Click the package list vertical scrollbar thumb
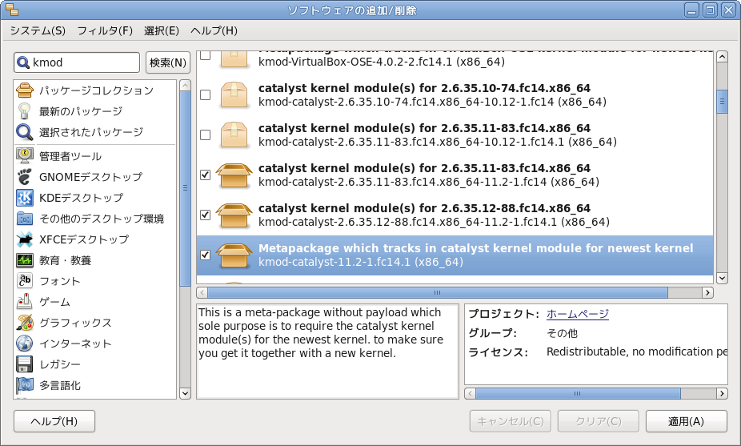Viewport: 741px width, 446px height. pyautogui.click(x=722, y=101)
